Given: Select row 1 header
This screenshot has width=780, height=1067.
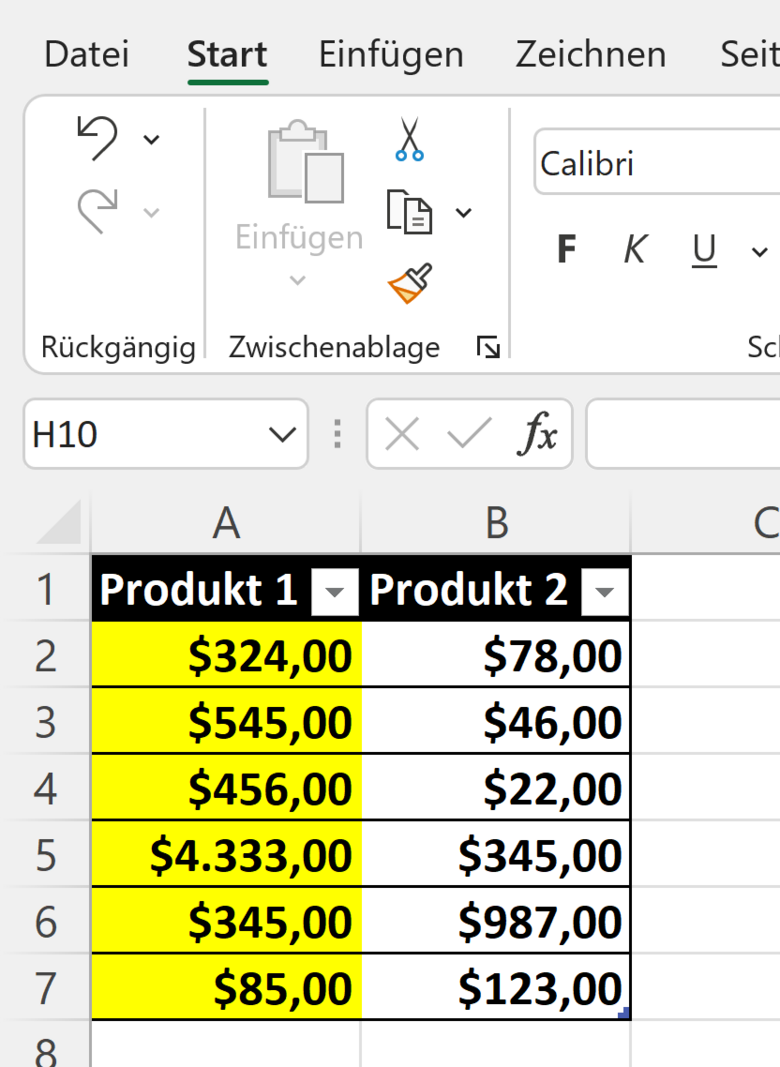Looking at the screenshot, I should pyautogui.click(x=46, y=589).
